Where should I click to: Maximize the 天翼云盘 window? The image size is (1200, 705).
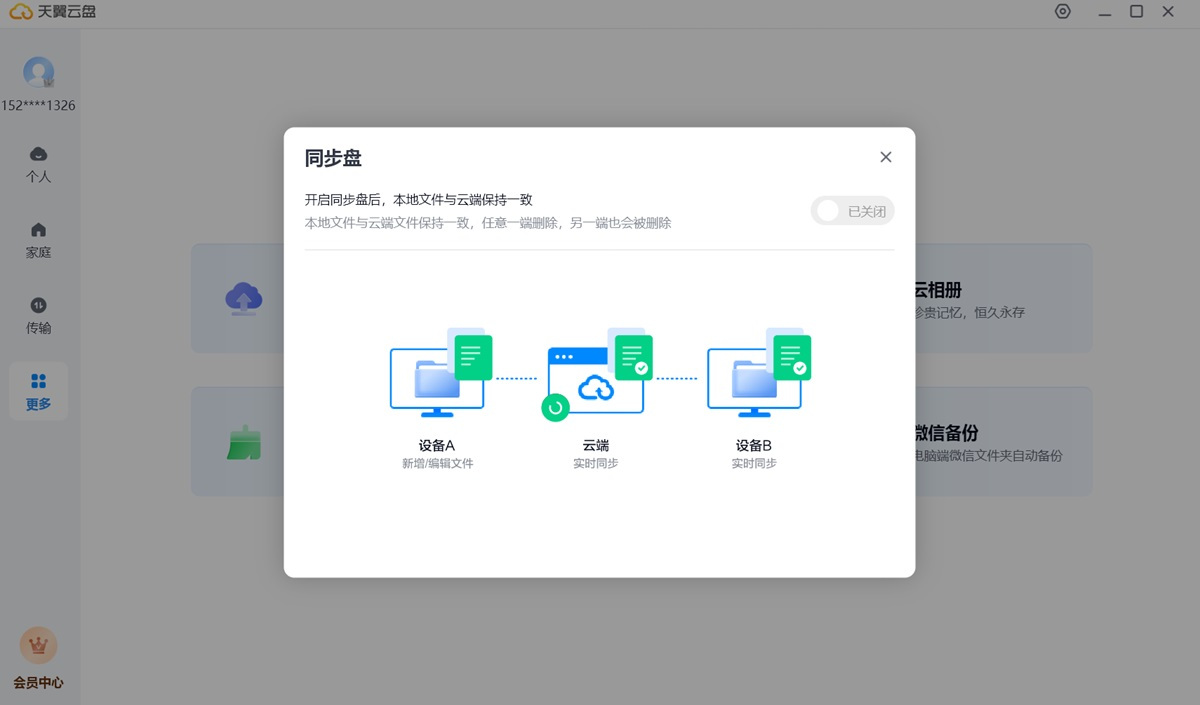(x=1136, y=12)
